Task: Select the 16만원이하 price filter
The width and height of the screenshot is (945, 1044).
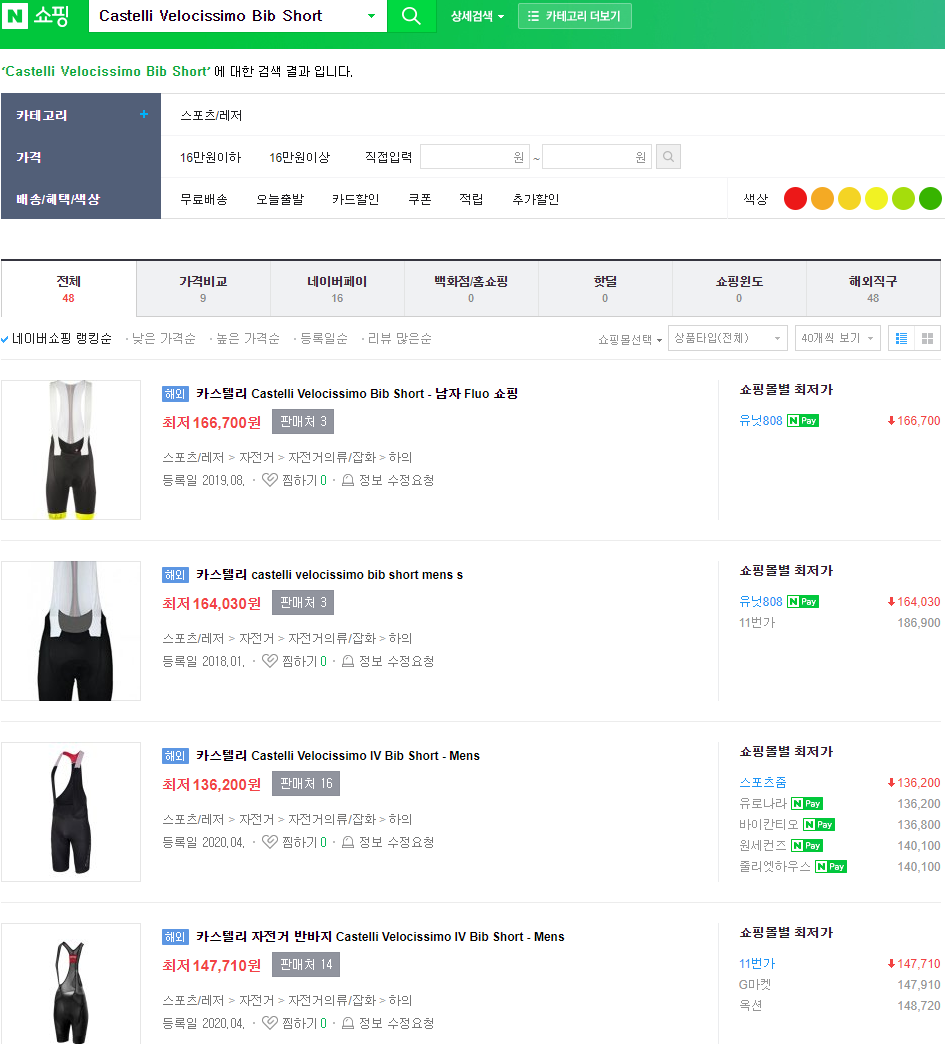Action: (210, 157)
